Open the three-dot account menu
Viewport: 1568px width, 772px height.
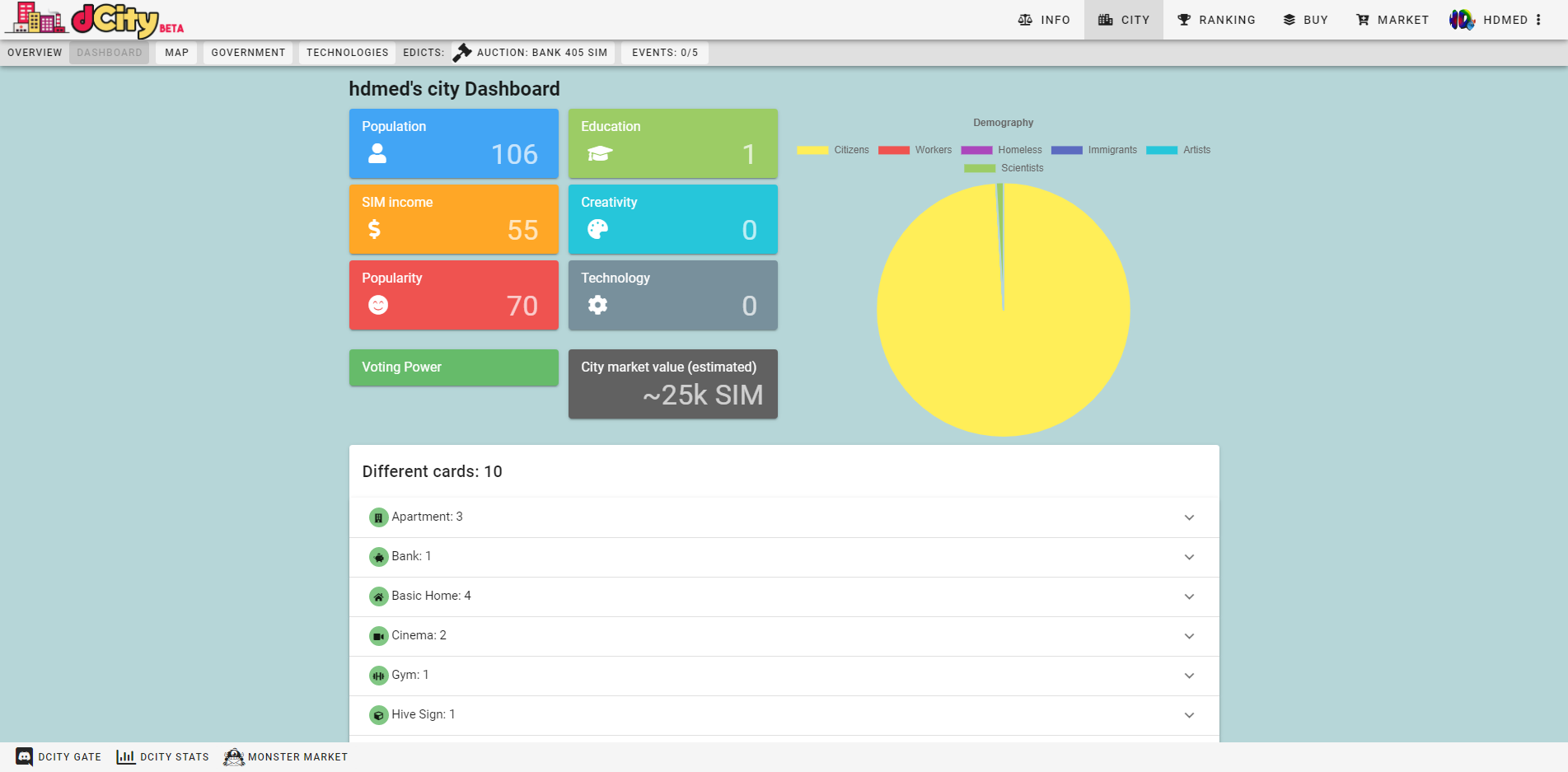pyautogui.click(x=1538, y=20)
